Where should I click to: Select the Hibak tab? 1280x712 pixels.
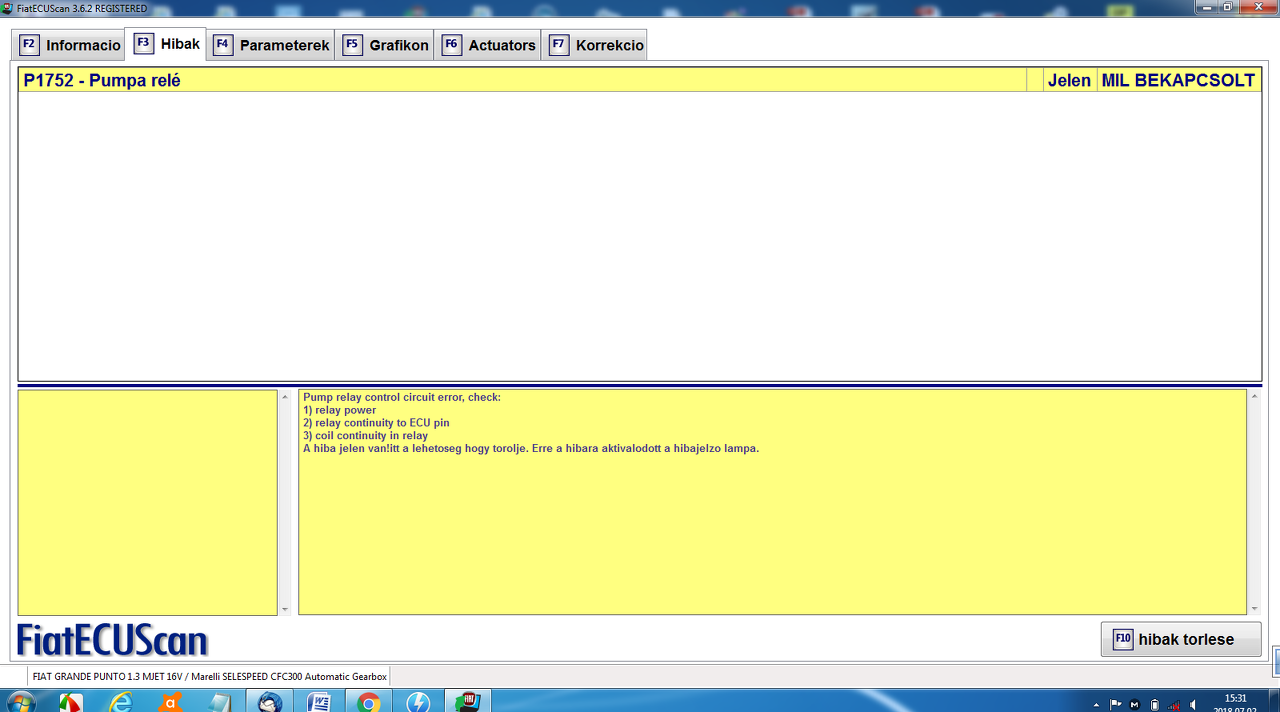167,44
